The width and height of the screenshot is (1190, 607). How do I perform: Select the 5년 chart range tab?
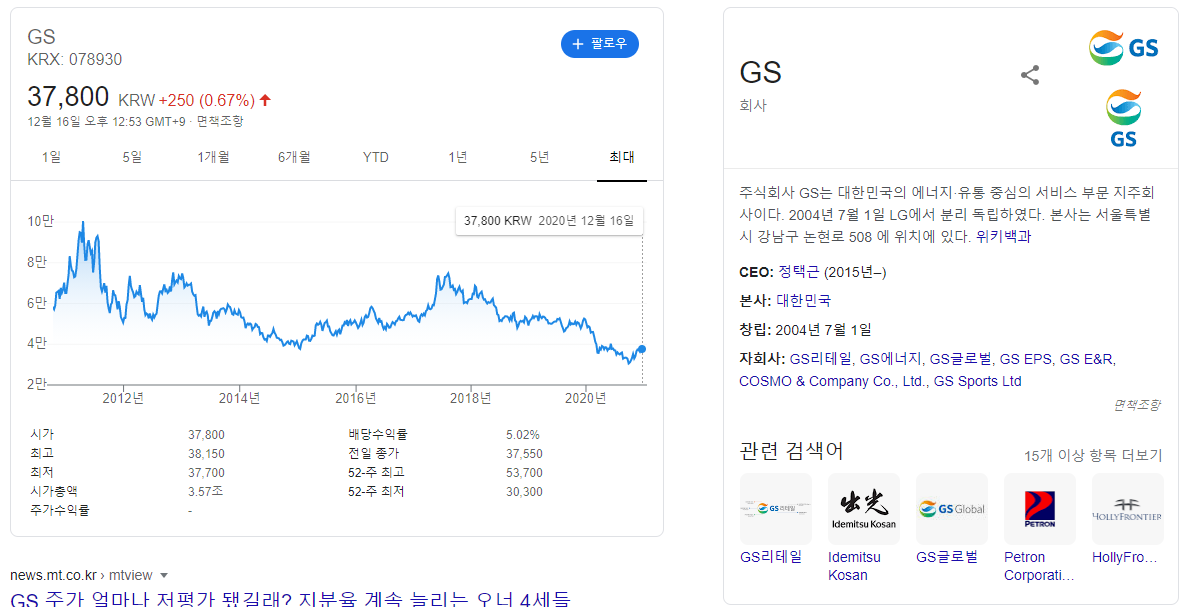[x=539, y=157]
